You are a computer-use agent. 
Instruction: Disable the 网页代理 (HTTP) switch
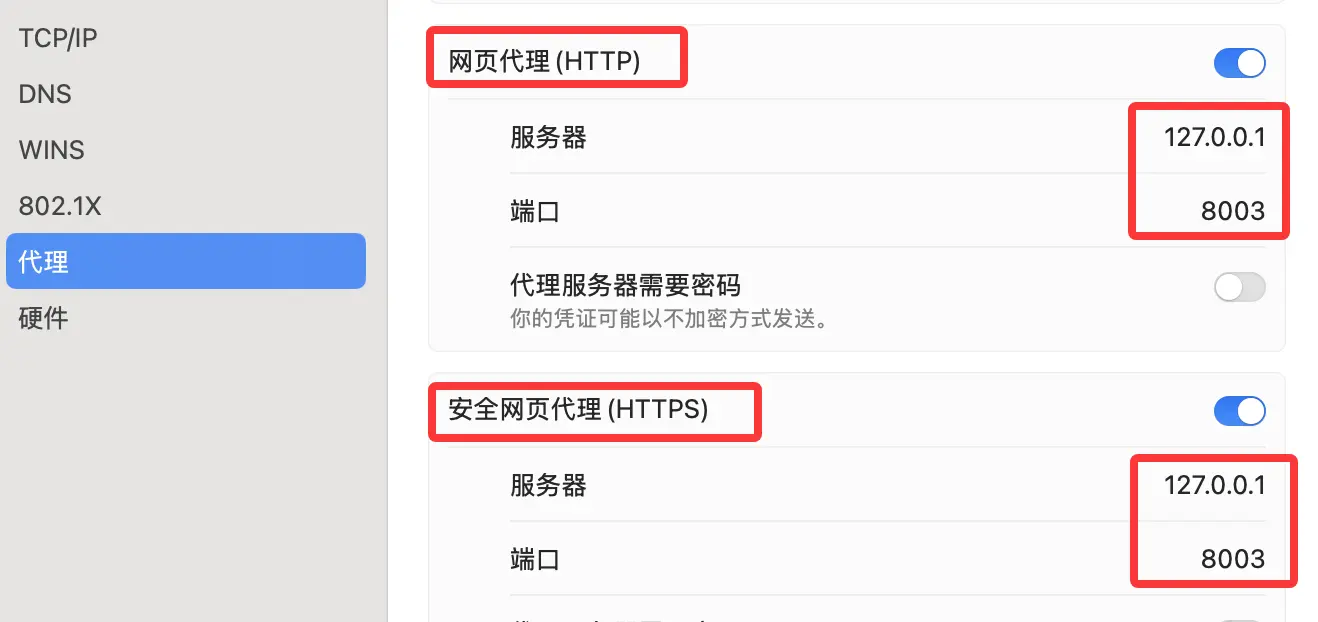point(1239,63)
